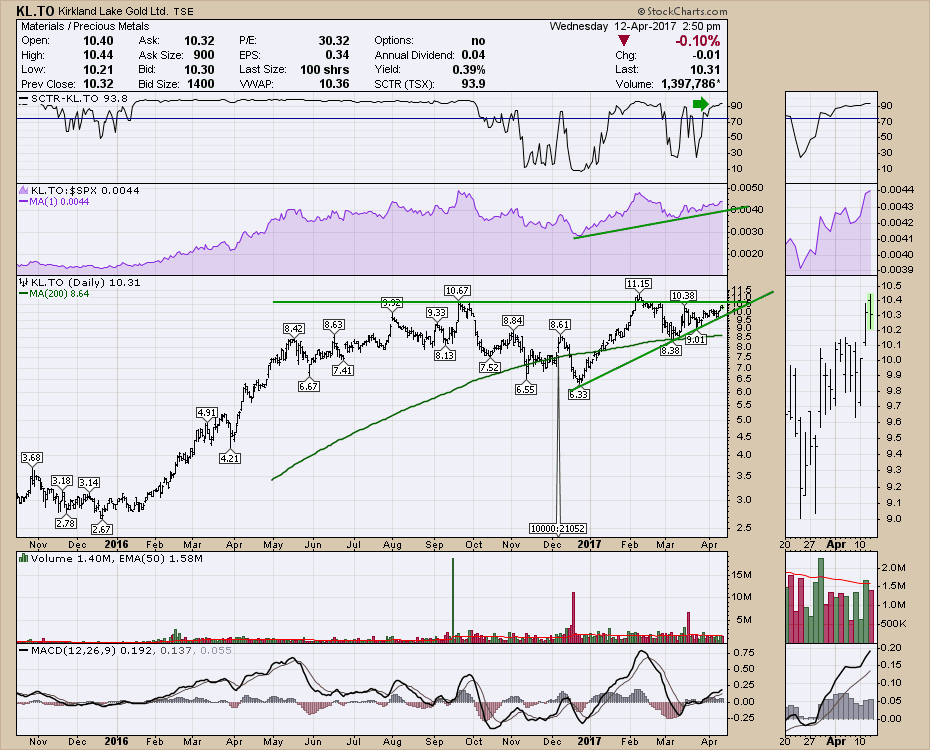
Task: Select the Prev Close value
Action: tap(98, 84)
